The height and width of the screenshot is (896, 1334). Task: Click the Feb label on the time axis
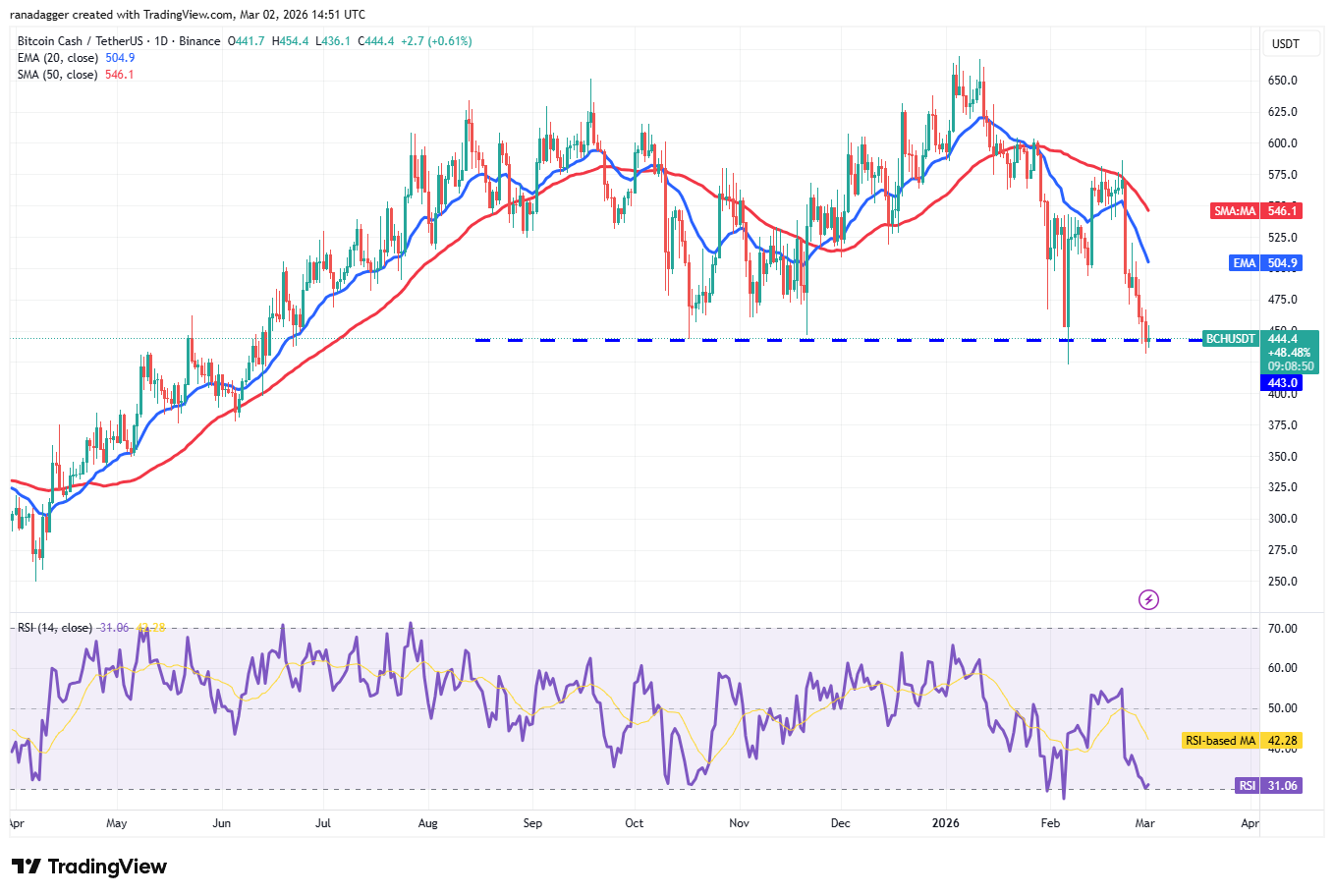point(1049,823)
